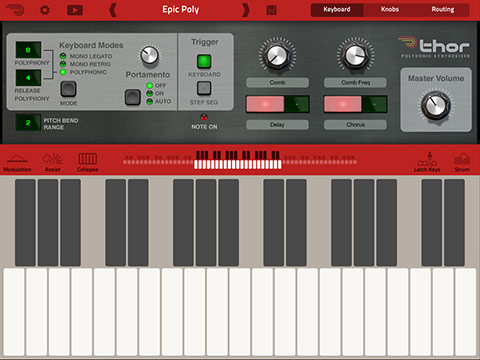The image size is (480, 360).
Task: Toggle the Chorus effect switch
Action: [x=355, y=104]
